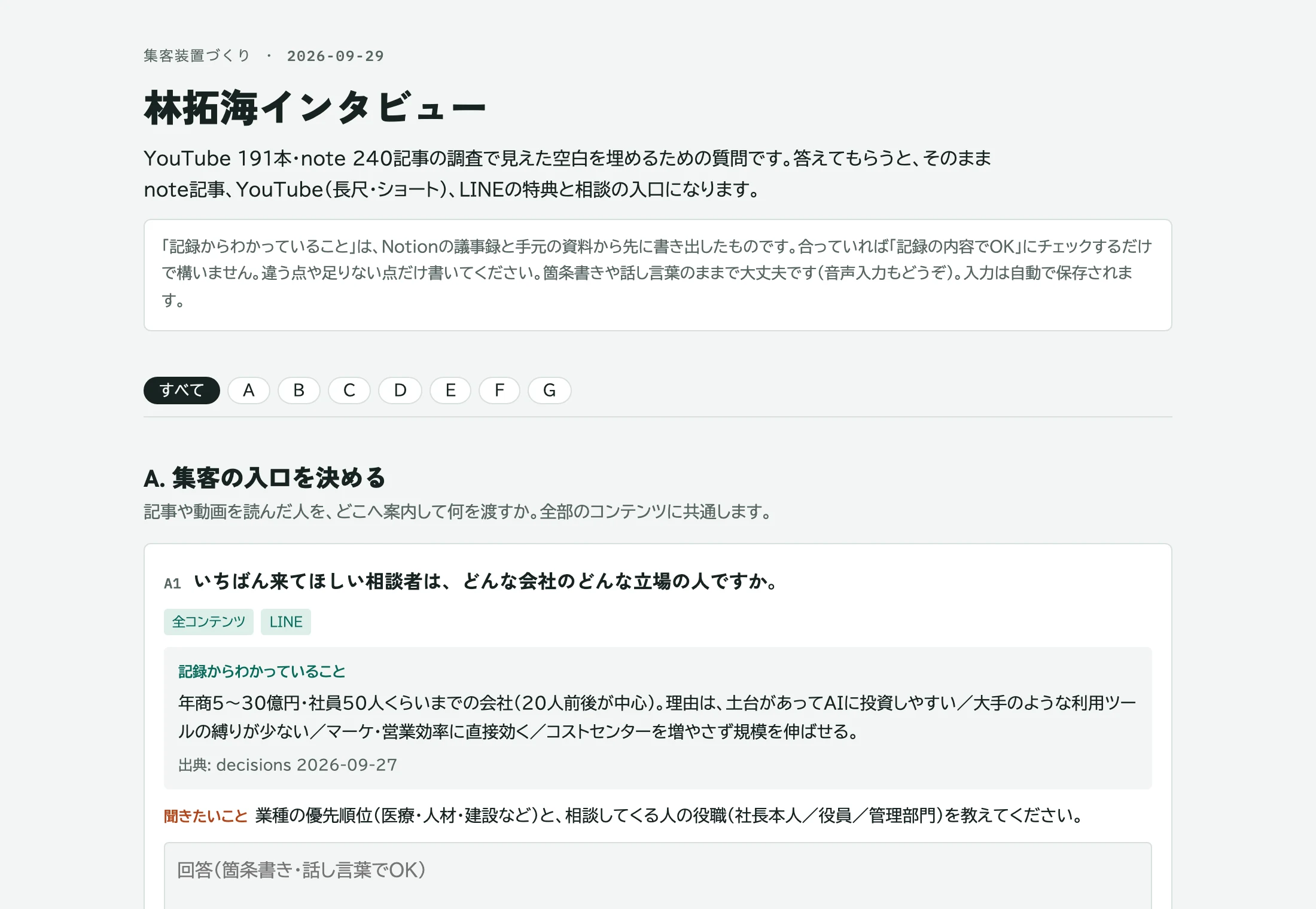Click the record text 年商5〜30億円
1316x909 pixels.
(x=657, y=717)
